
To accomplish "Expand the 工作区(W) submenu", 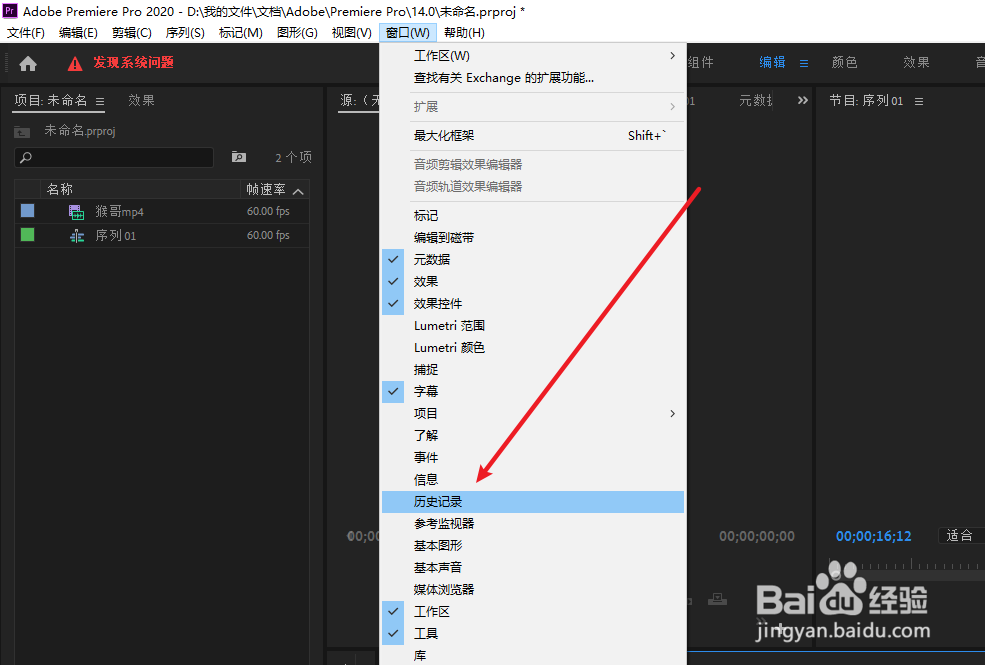I will click(533, 55).
